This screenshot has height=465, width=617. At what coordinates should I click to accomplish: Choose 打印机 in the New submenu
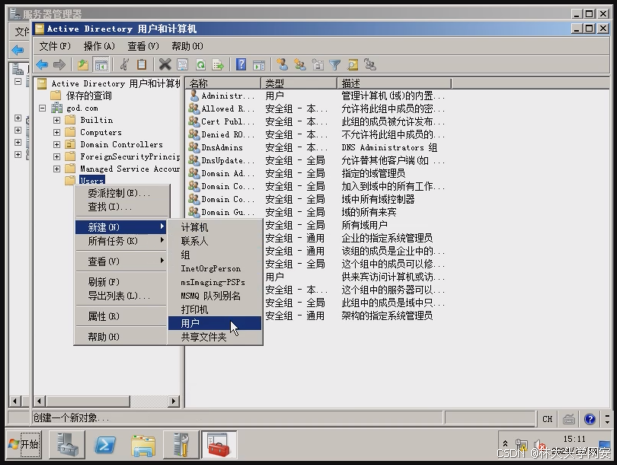[215, 309]
